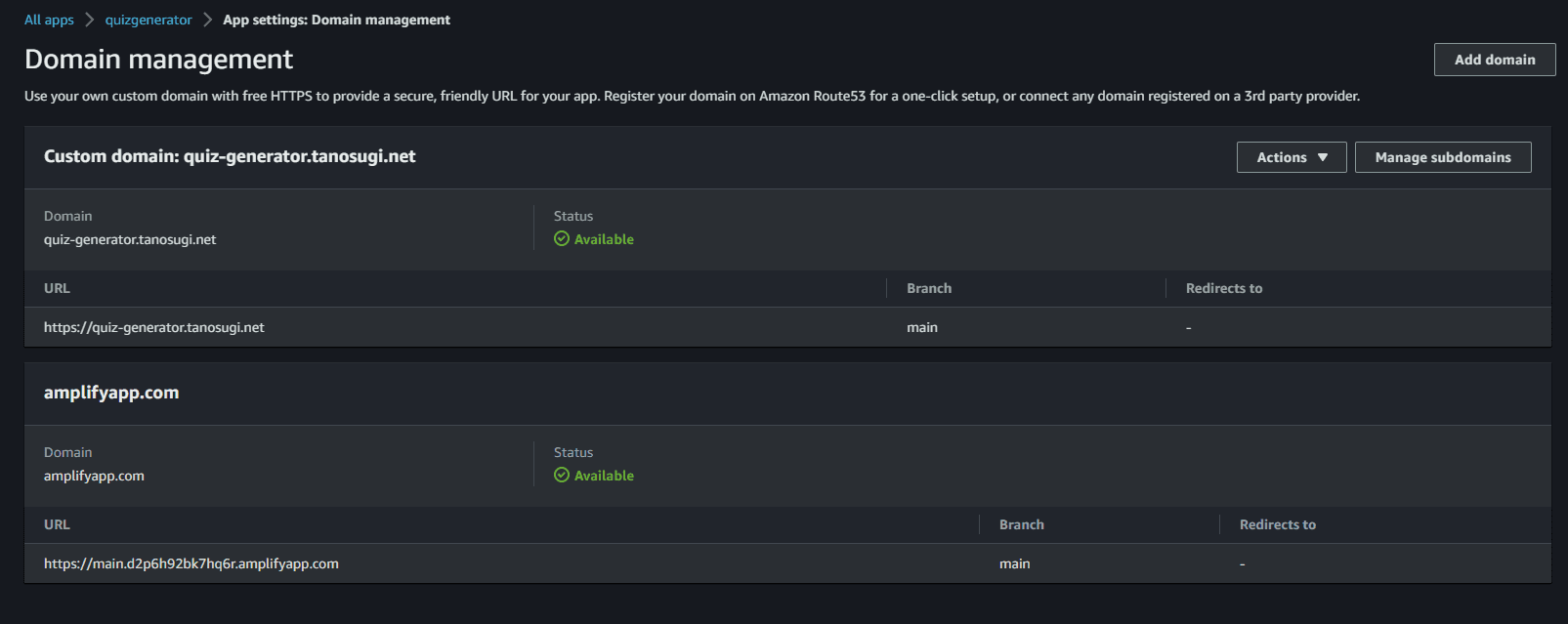Click the chevron after All apps
This screenshot has height=624, width=1568.
(x=90, y=20)
